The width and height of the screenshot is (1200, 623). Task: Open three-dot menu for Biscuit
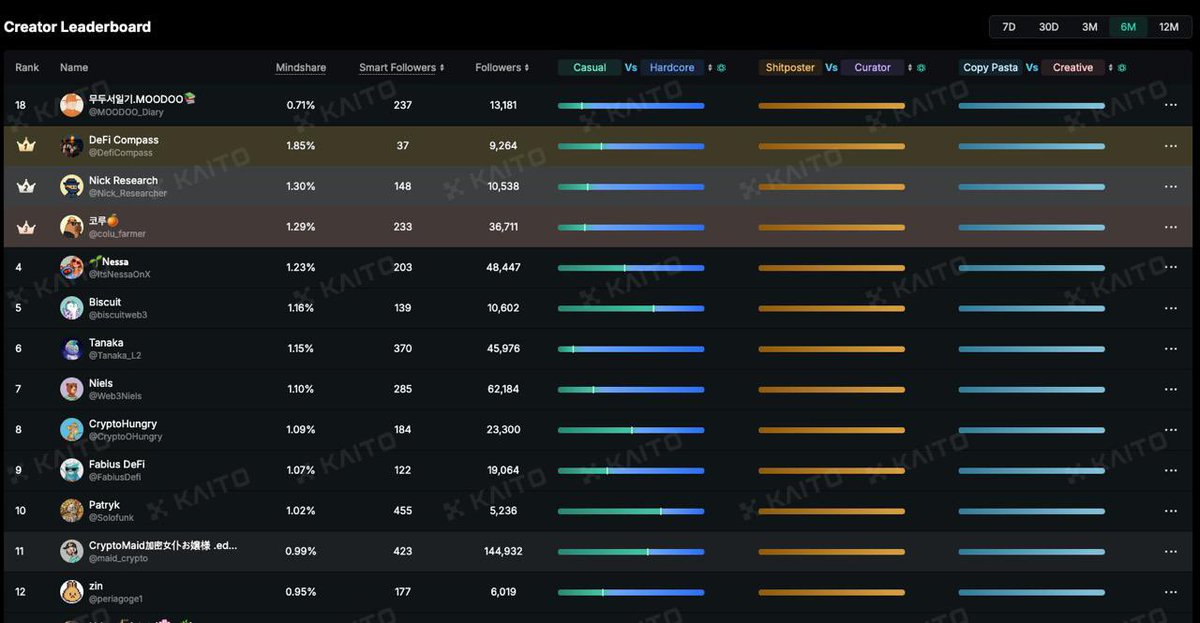1171,308
